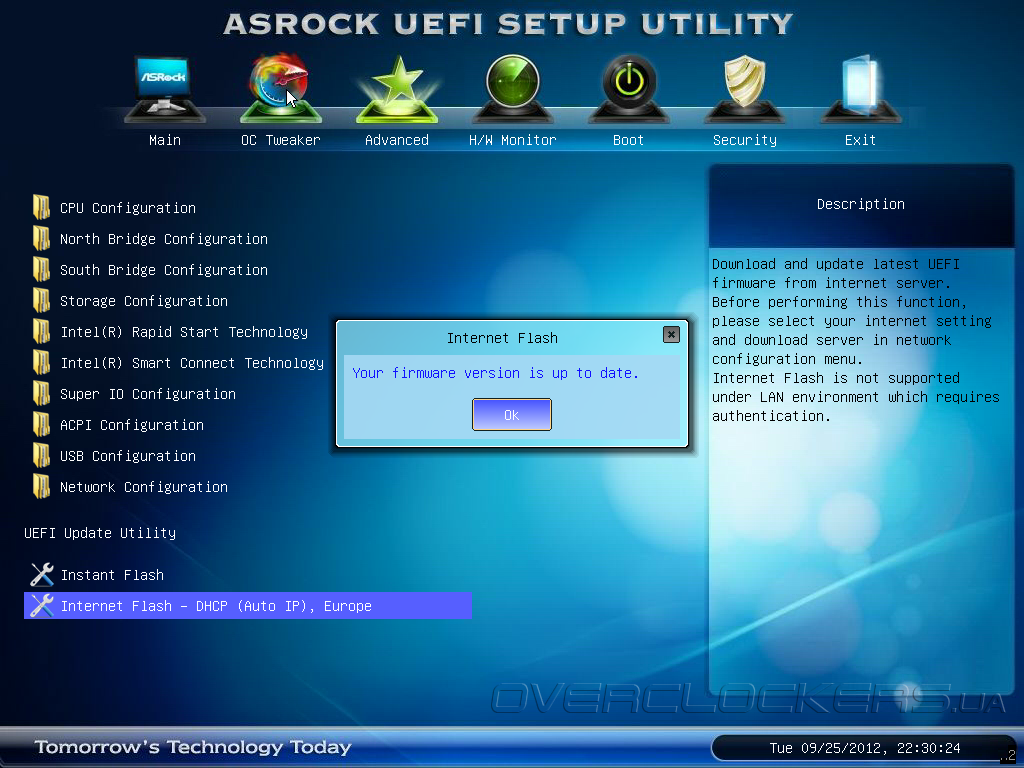Click the Network Configuration folder icon
Image resolution: width=1024 pixels, height=768 pixels.
point(41,487)
